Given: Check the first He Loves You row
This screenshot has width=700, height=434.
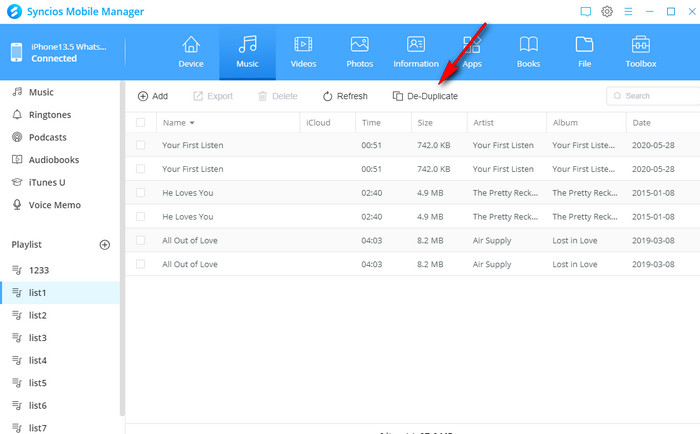Looking at the screenshot, I should (x=140, y=192).
